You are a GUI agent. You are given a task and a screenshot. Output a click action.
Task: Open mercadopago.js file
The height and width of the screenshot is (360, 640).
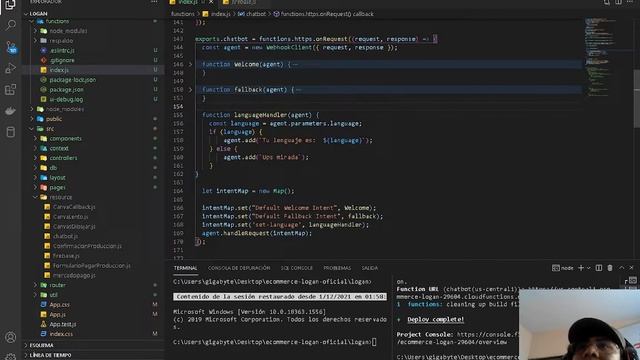[74, 276]
